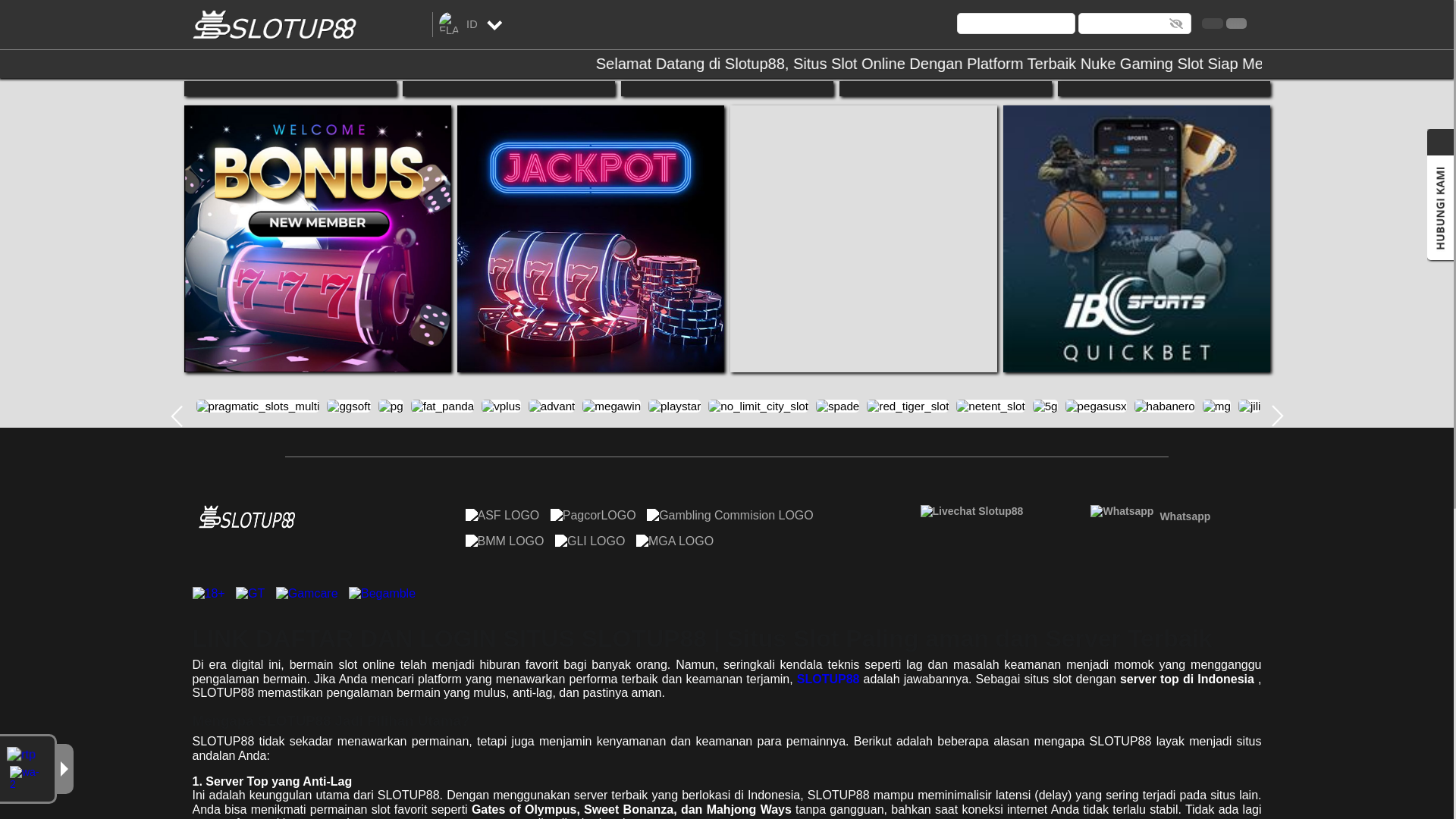Click the flag icon beside ID
This screenshot has width=1456, height=819.
(448, 24)
